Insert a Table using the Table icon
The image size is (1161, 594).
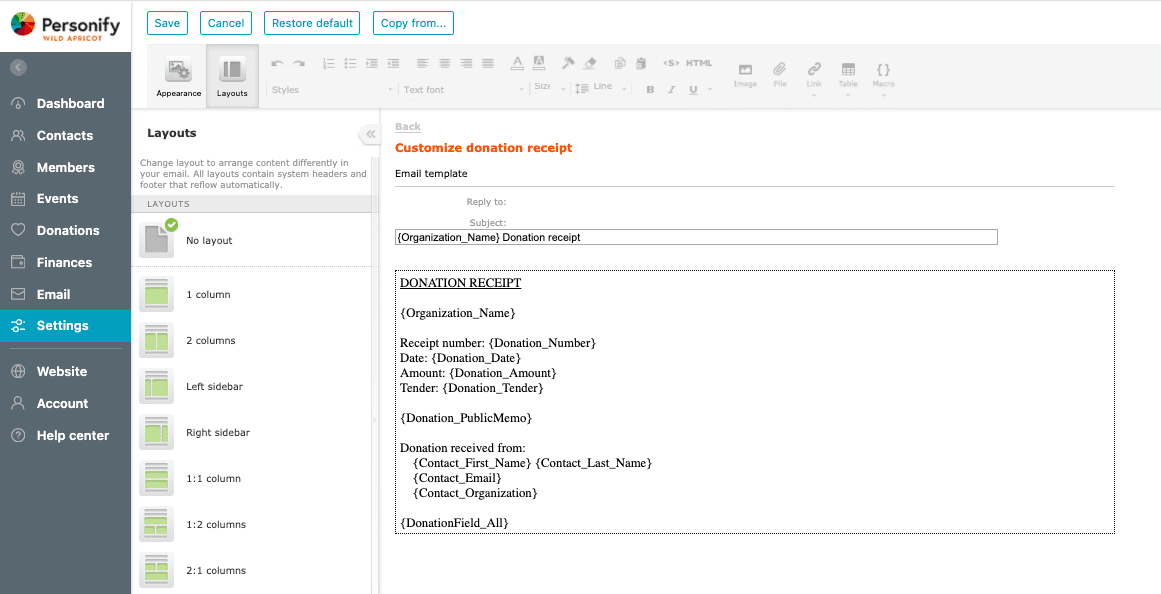(847, 72)
